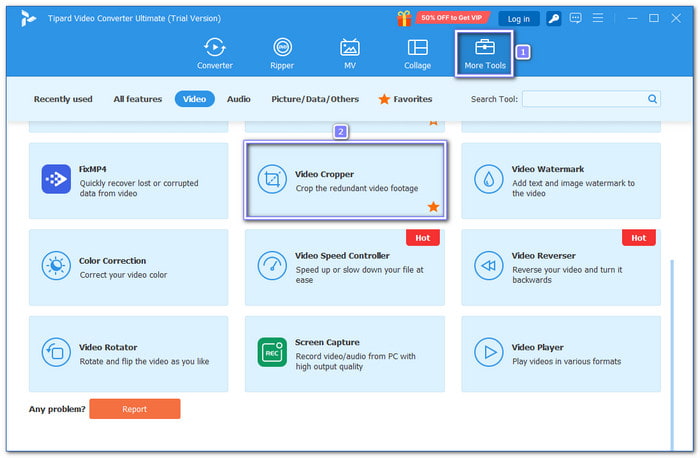The image size is (700, 458).
Task: Open the feedback chat icon
Action: coord(575,18)
